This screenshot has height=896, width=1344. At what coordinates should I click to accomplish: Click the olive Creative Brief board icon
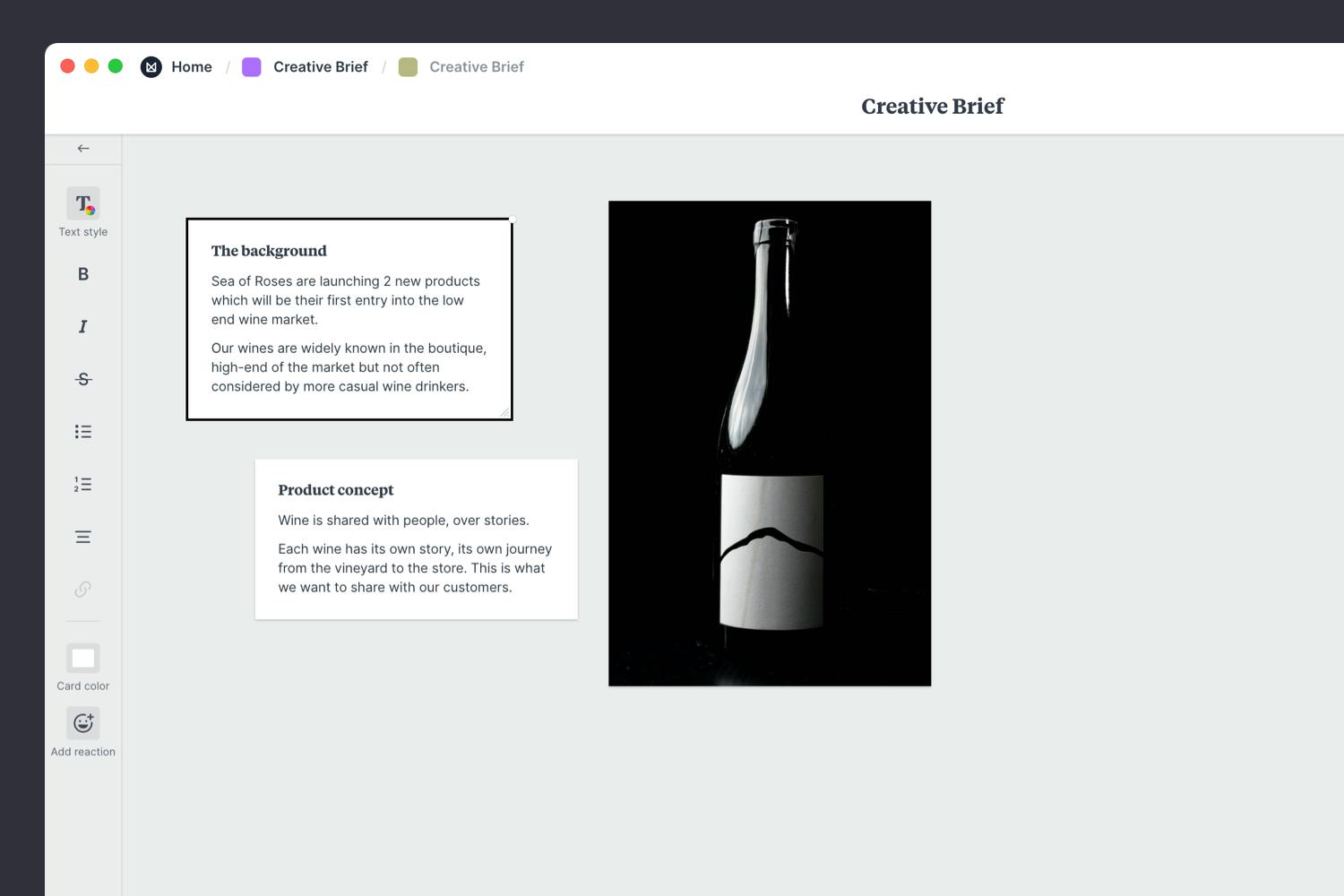[409, 66]
